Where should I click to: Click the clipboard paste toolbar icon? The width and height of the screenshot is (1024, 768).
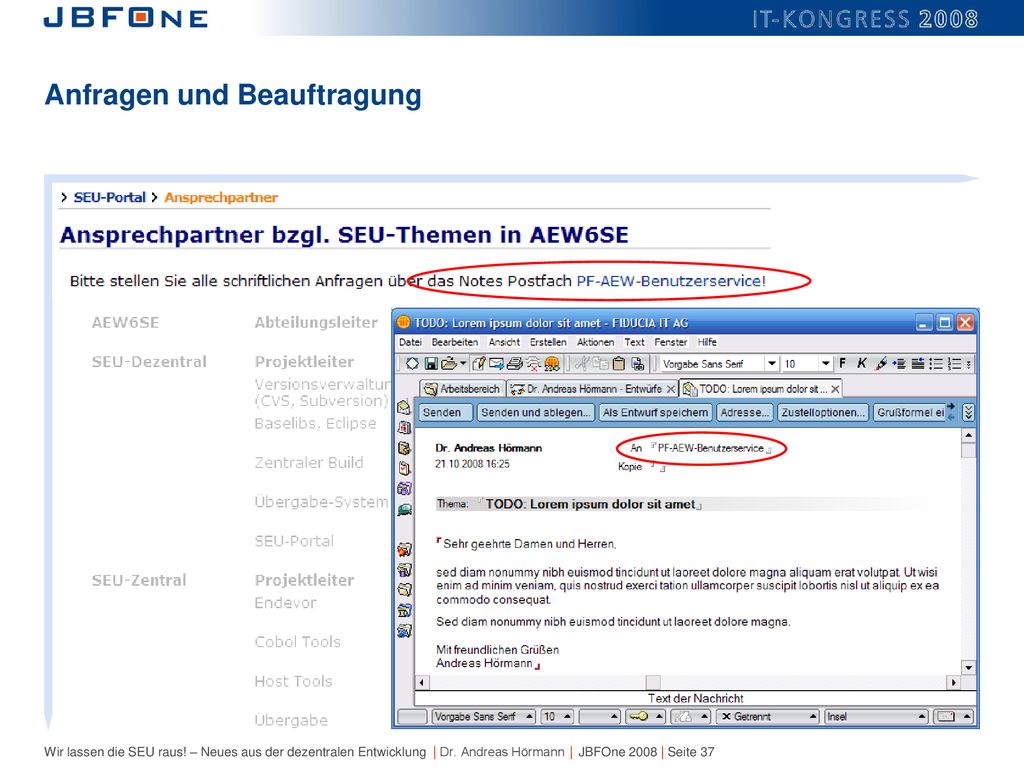coord(618,364)
